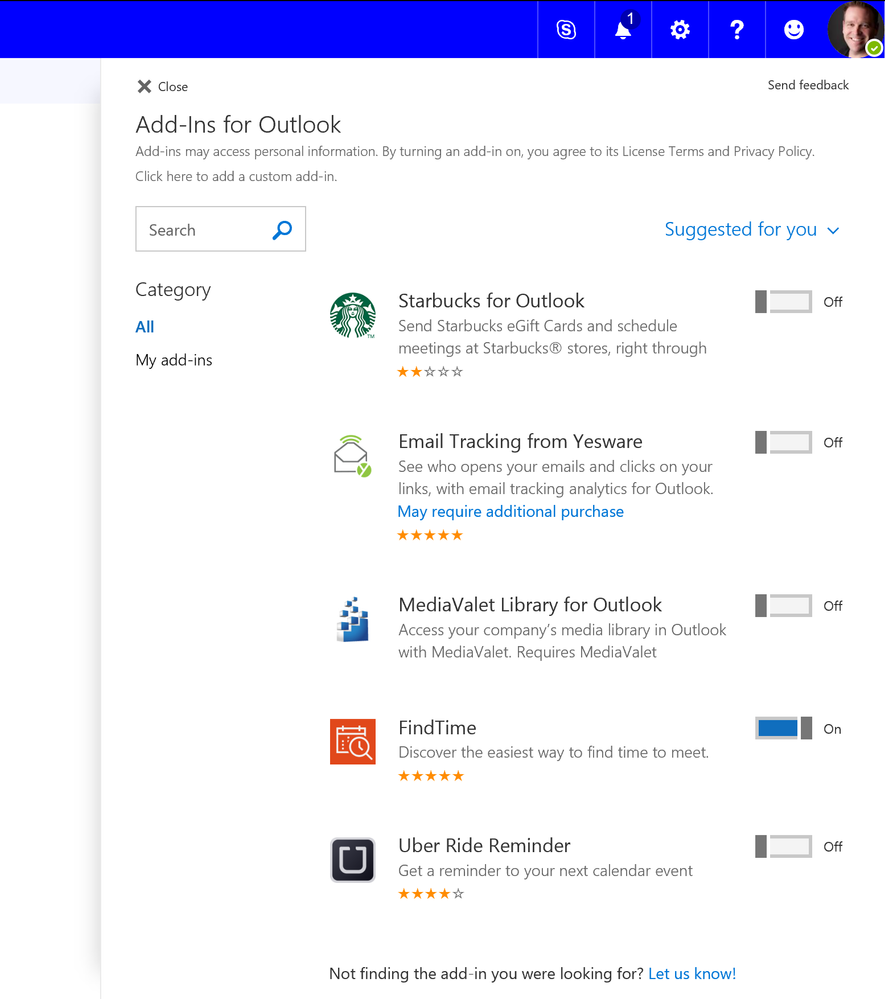Click the Uber Ride Reminder icon
Screen dimensions: 885x999
coord(353,860)
